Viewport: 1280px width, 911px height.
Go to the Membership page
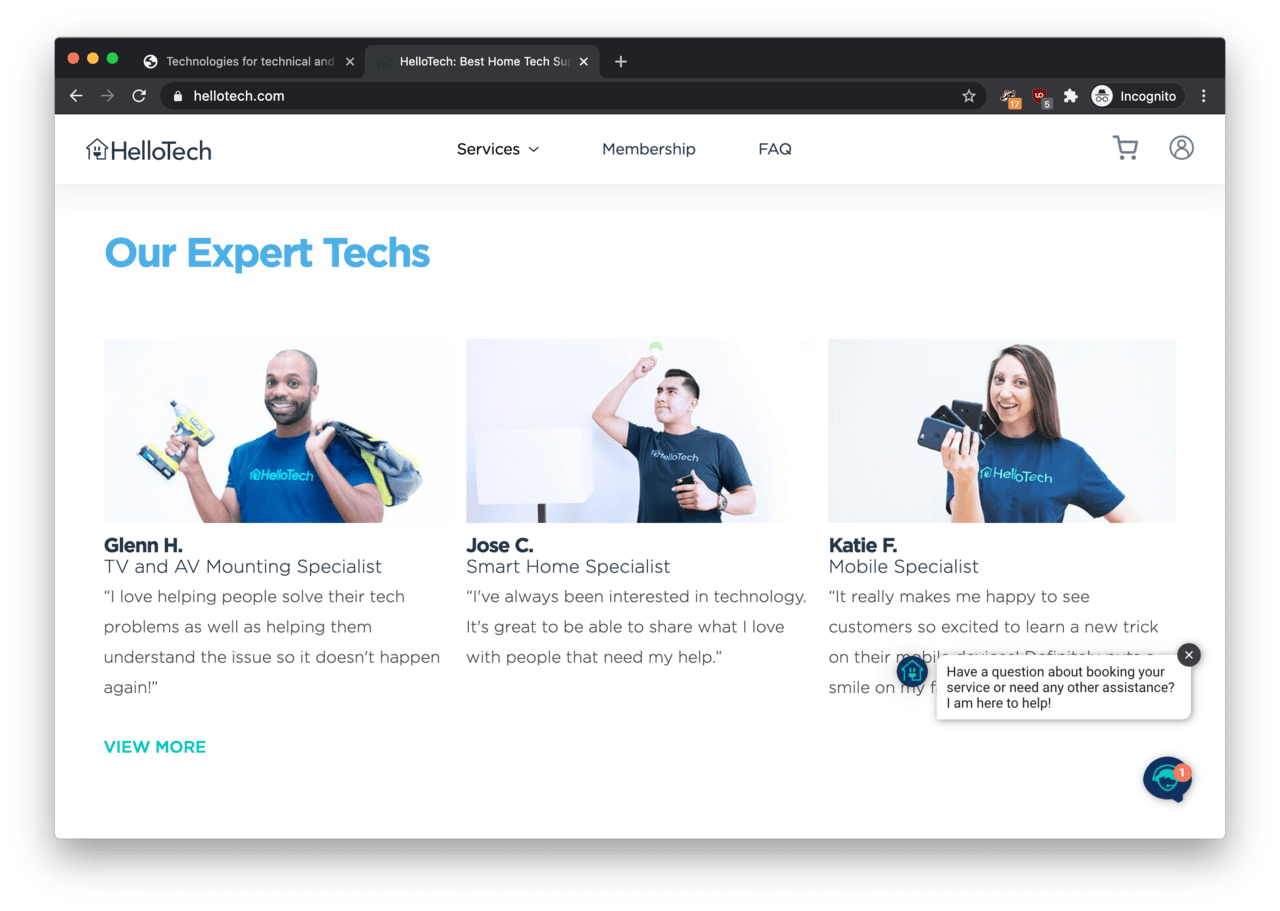[x=648, y=149]
